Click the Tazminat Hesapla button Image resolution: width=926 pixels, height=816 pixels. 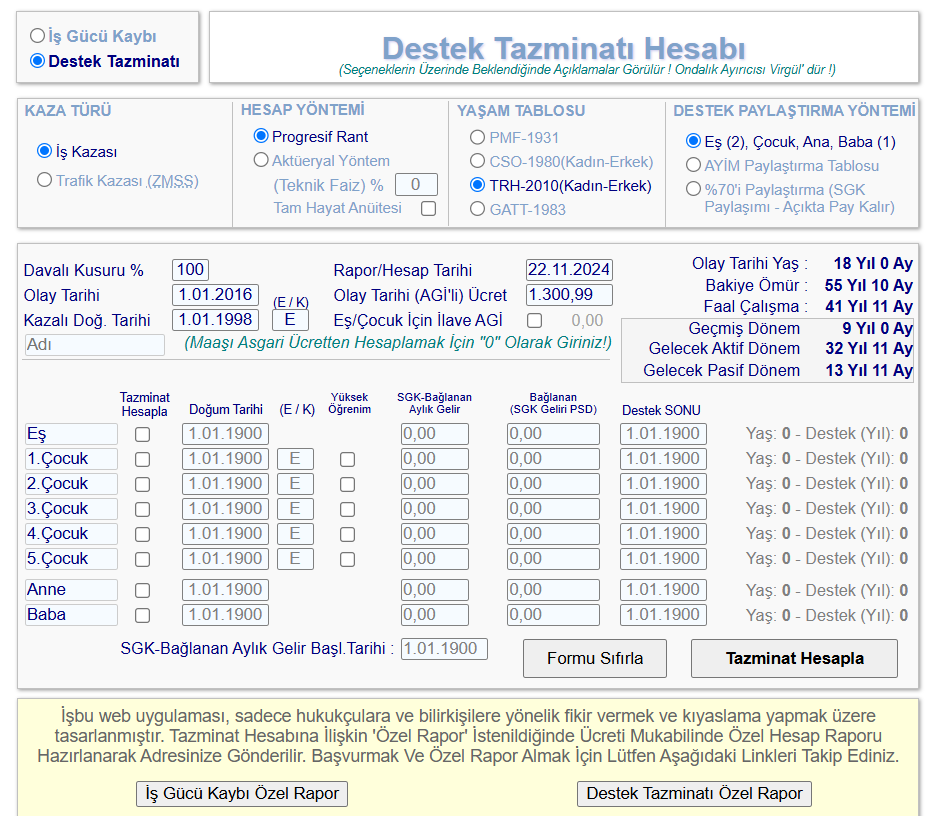click(794, 658)
